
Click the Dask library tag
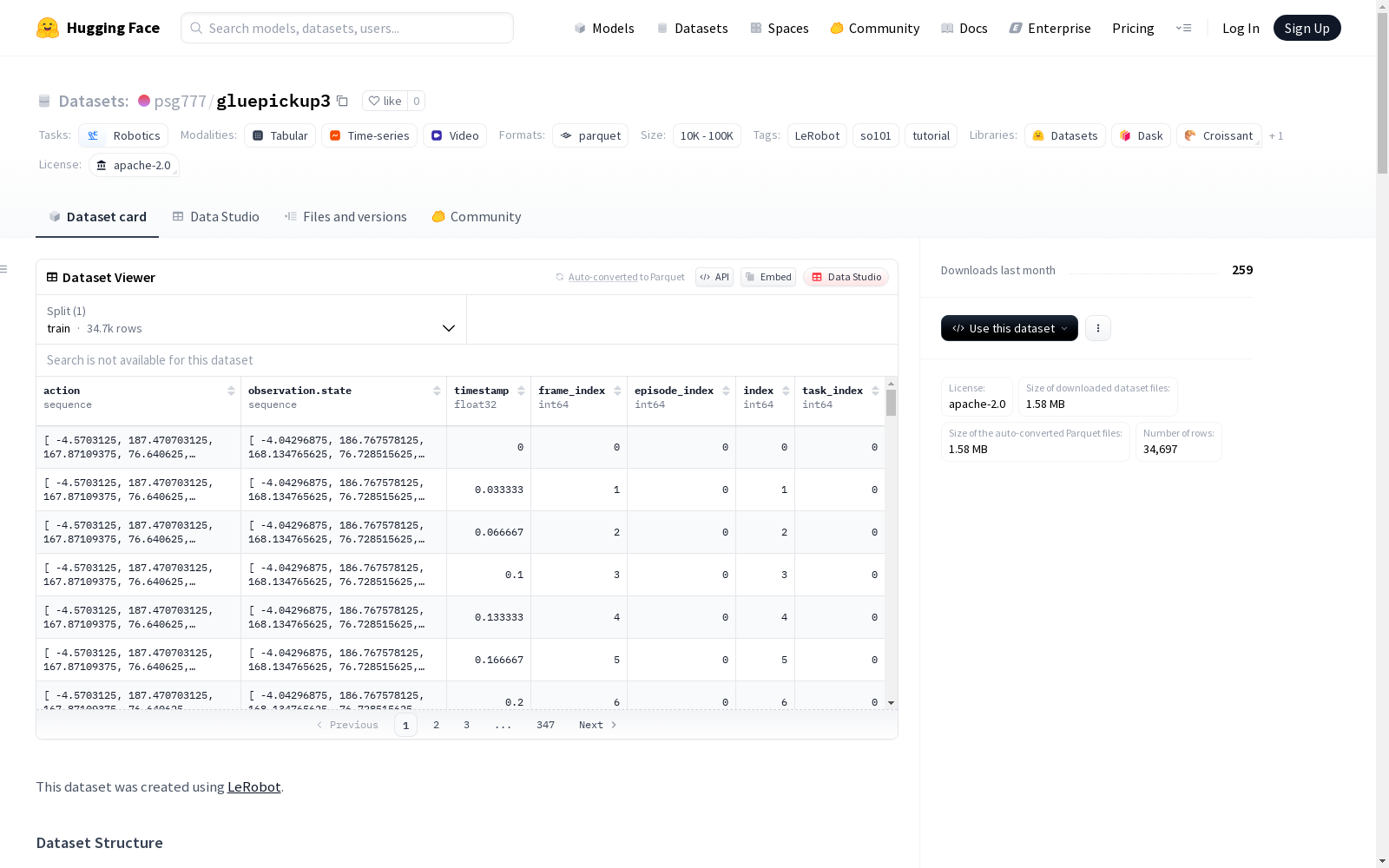click(1141, 135)
